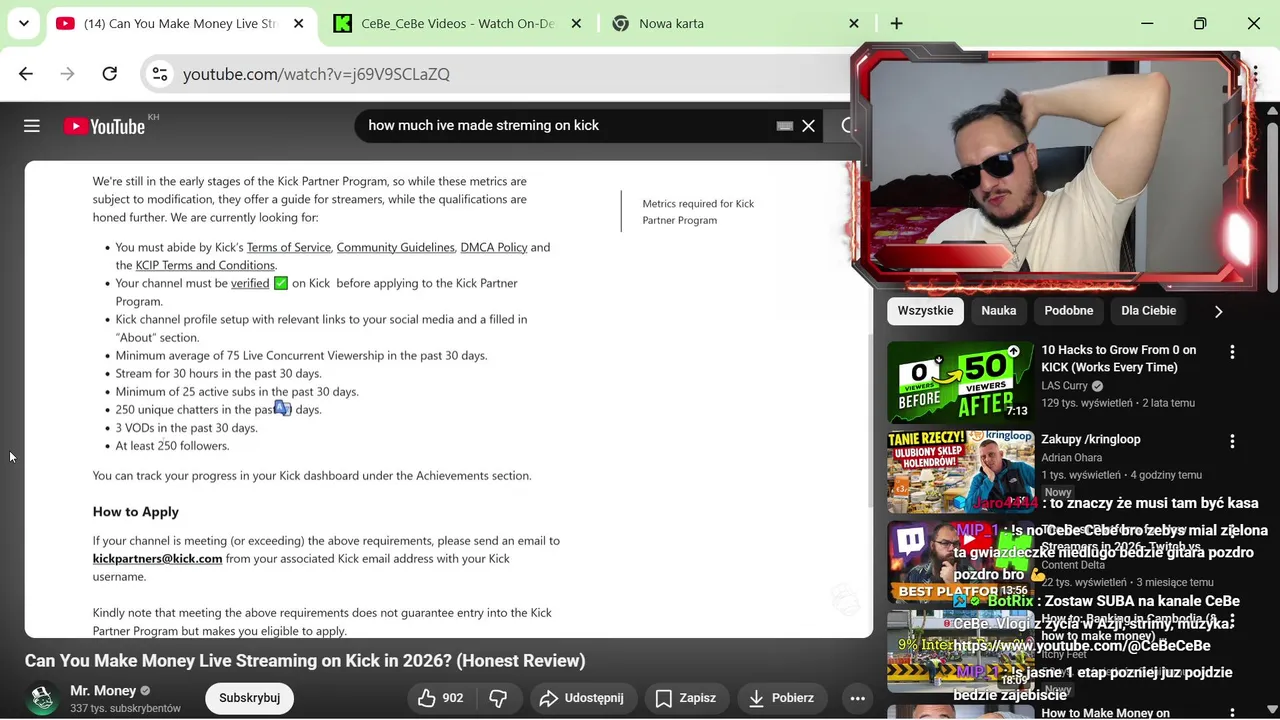This screenshot has width=1280, height=720.
Task: Open the DMCA Policy link
Action: 493,247
